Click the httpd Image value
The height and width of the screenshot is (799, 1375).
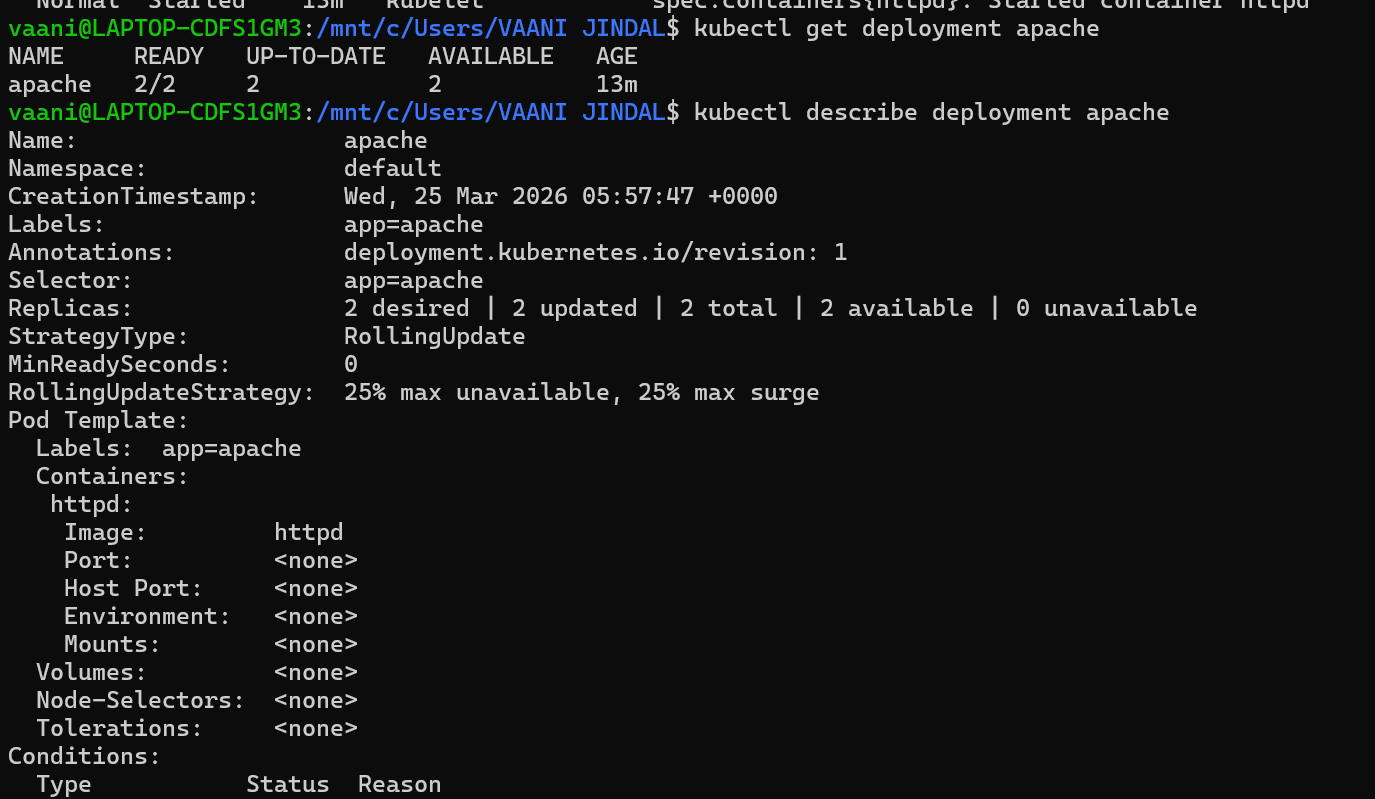pos(308,531)
